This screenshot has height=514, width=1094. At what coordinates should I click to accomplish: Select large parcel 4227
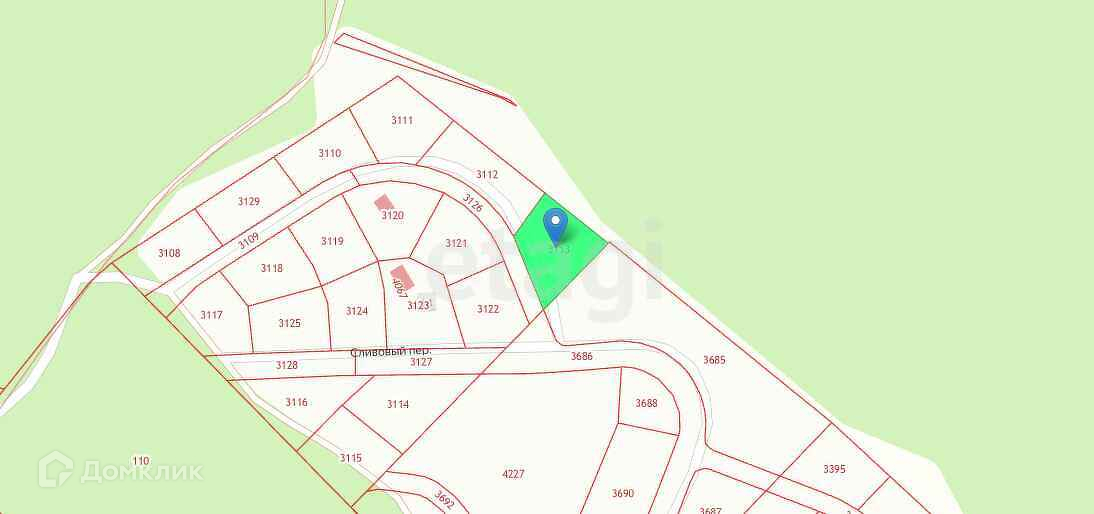tap(513, 474)
